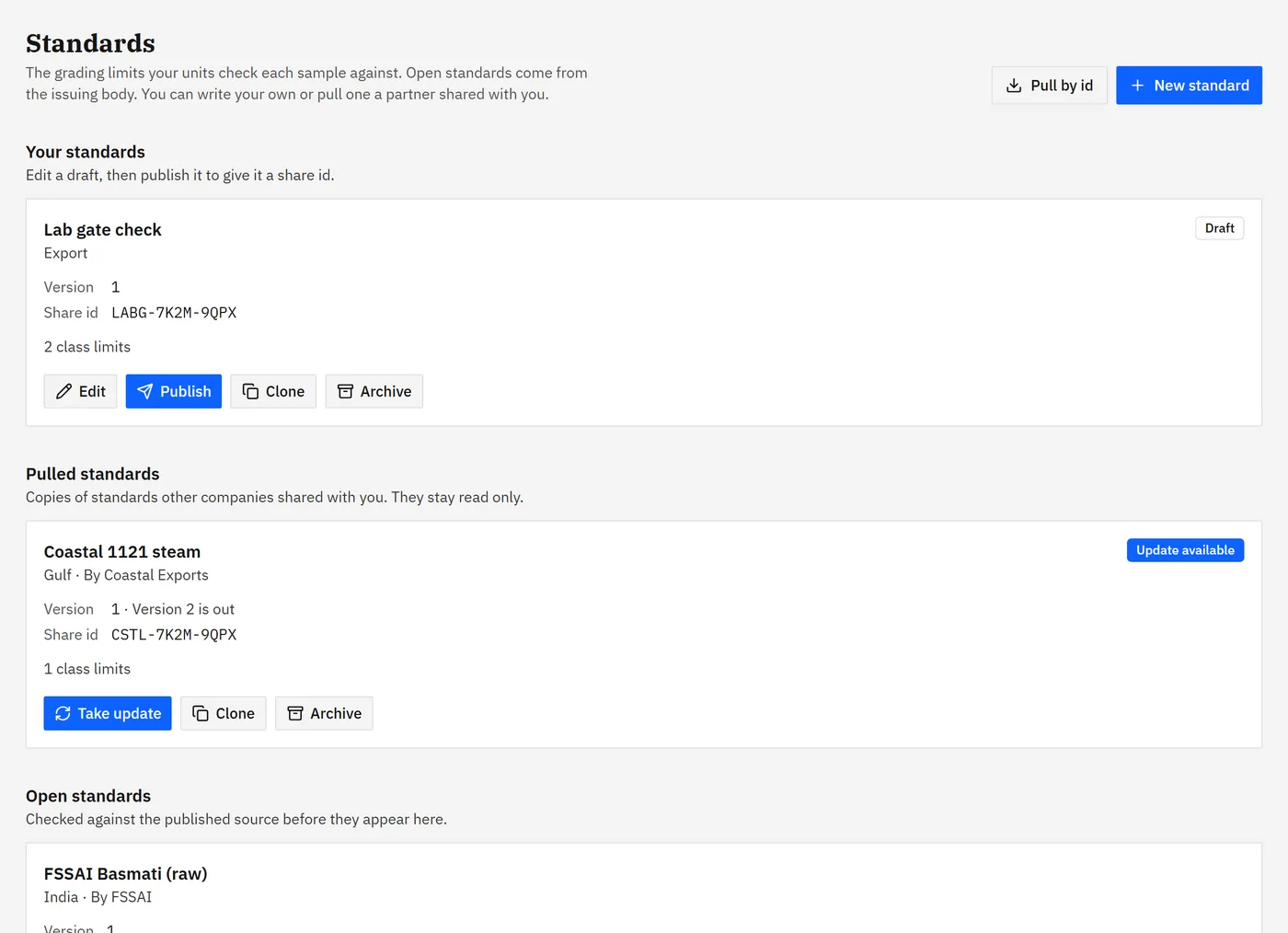Click the Draft status badge
The height and width of the screenshot is (933, 1288).
1219,228
